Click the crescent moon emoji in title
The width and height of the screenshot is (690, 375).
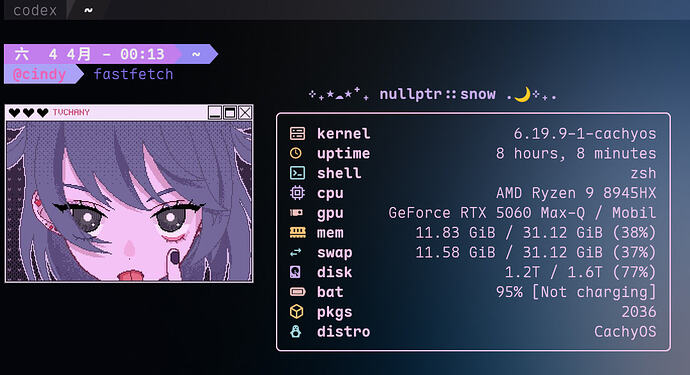(522, 94)
